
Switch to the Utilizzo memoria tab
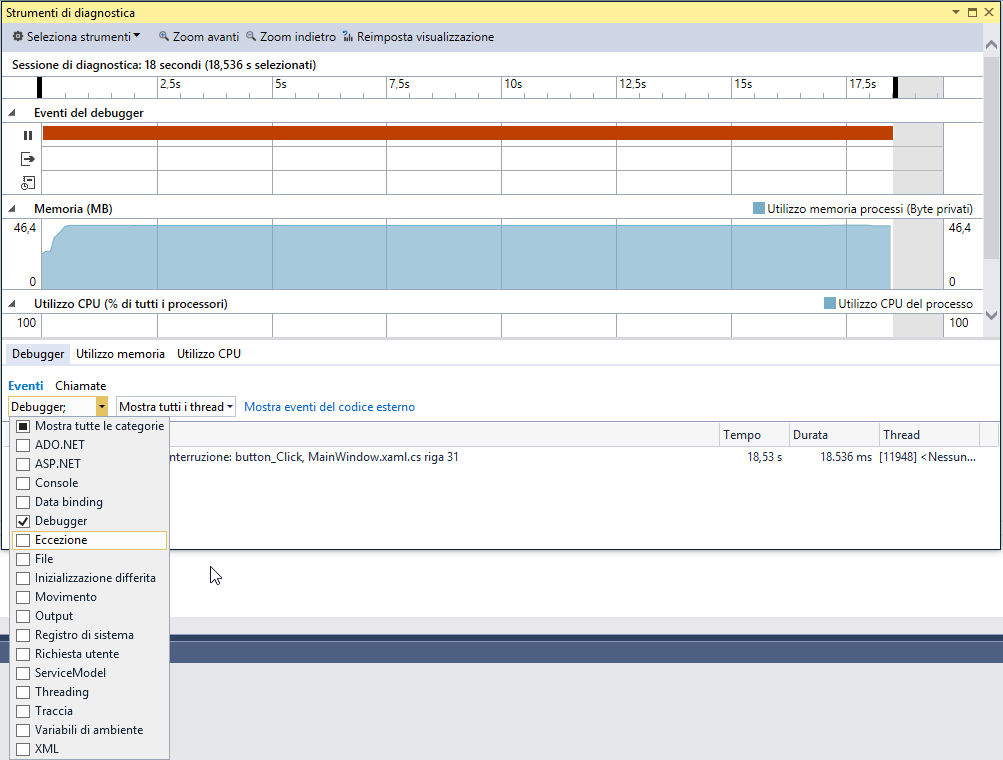point(120,354)
